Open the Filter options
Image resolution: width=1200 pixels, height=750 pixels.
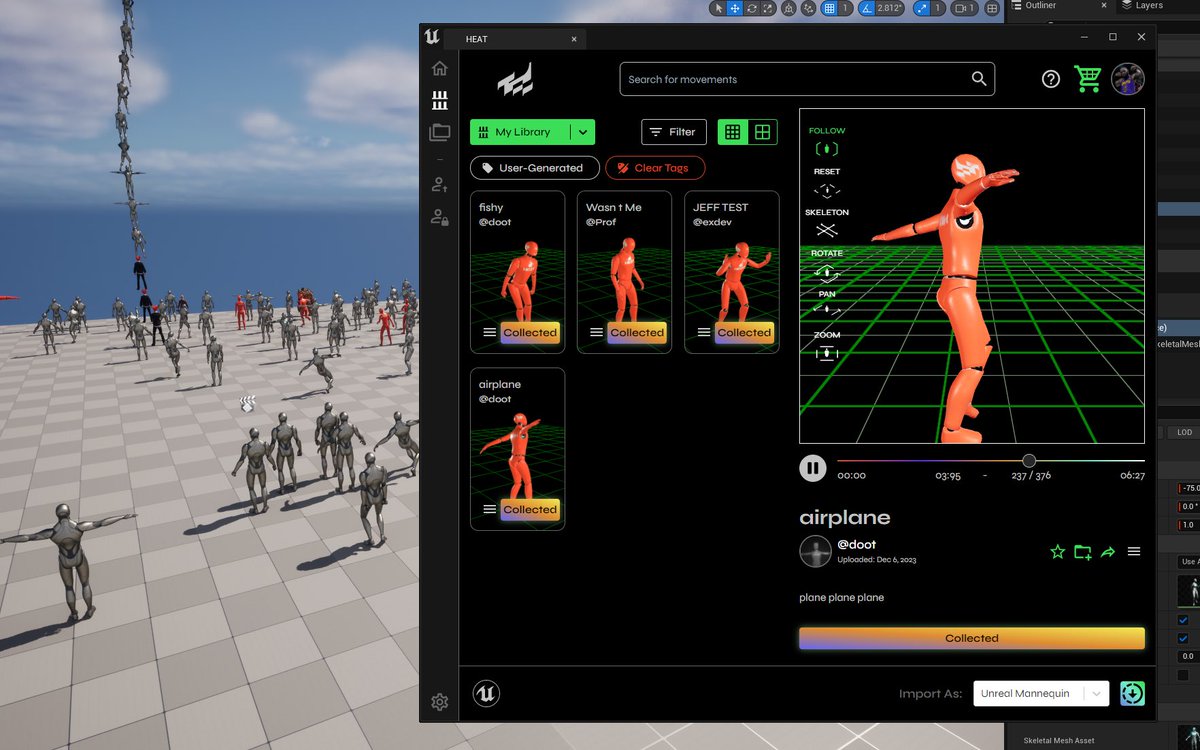[x=673, y=132]
